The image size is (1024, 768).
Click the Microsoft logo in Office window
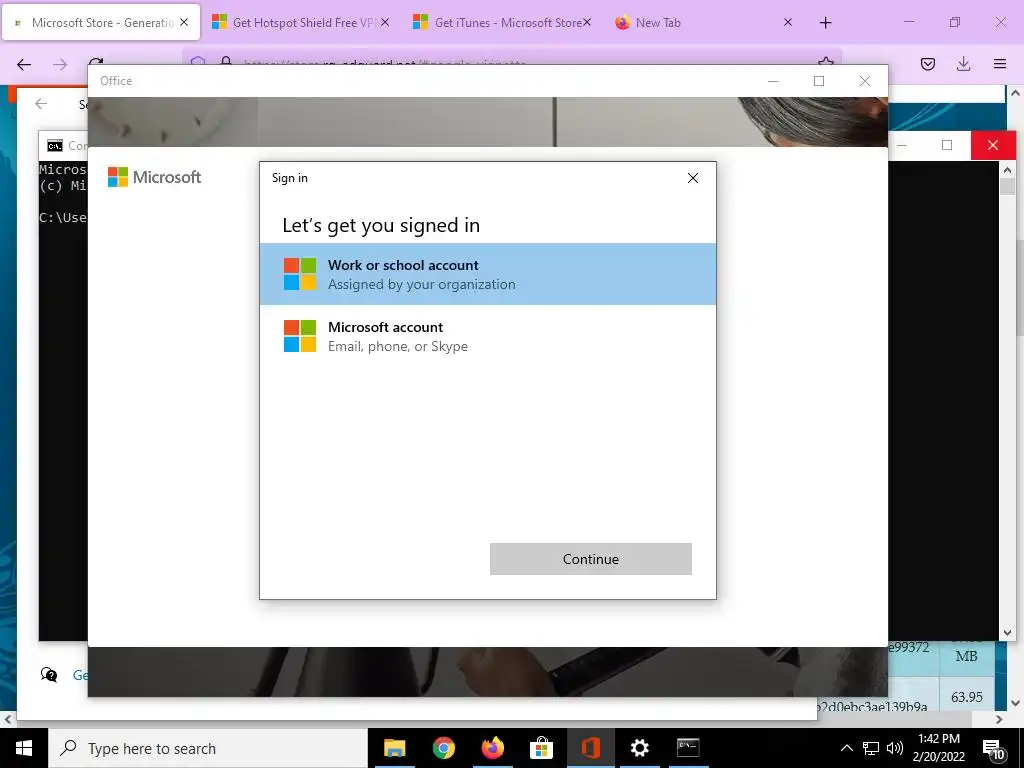155,177
